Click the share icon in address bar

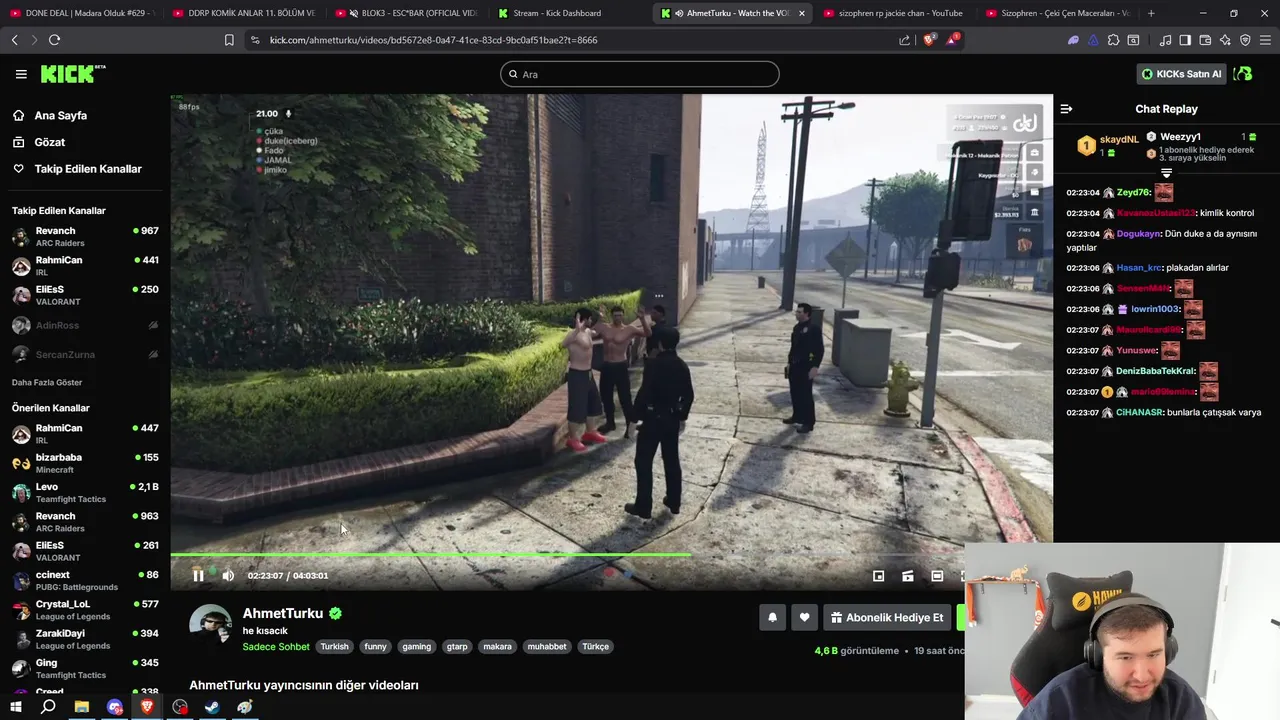(904, 40)
